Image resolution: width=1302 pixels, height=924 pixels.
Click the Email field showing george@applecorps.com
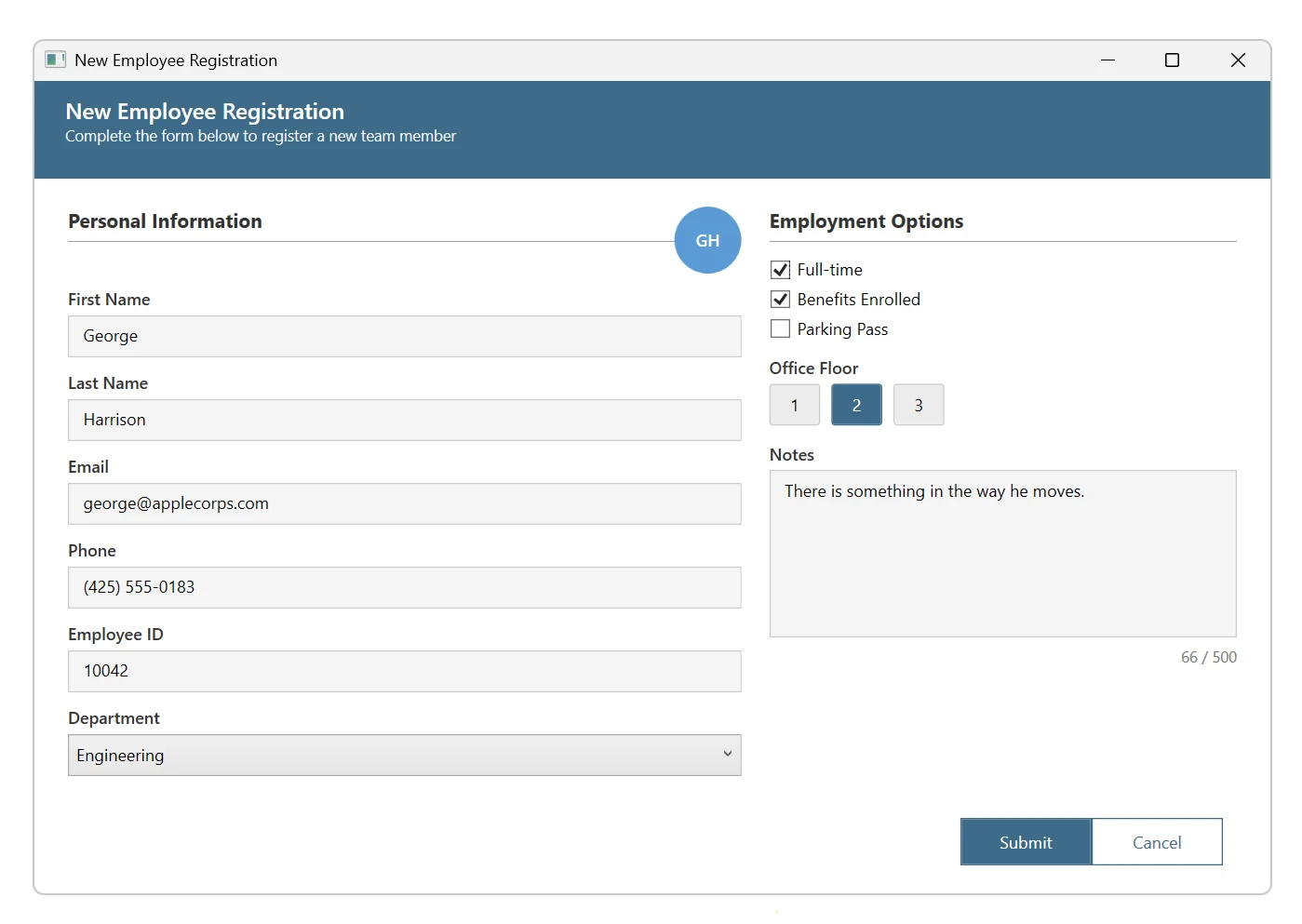(x=405, y=503)
